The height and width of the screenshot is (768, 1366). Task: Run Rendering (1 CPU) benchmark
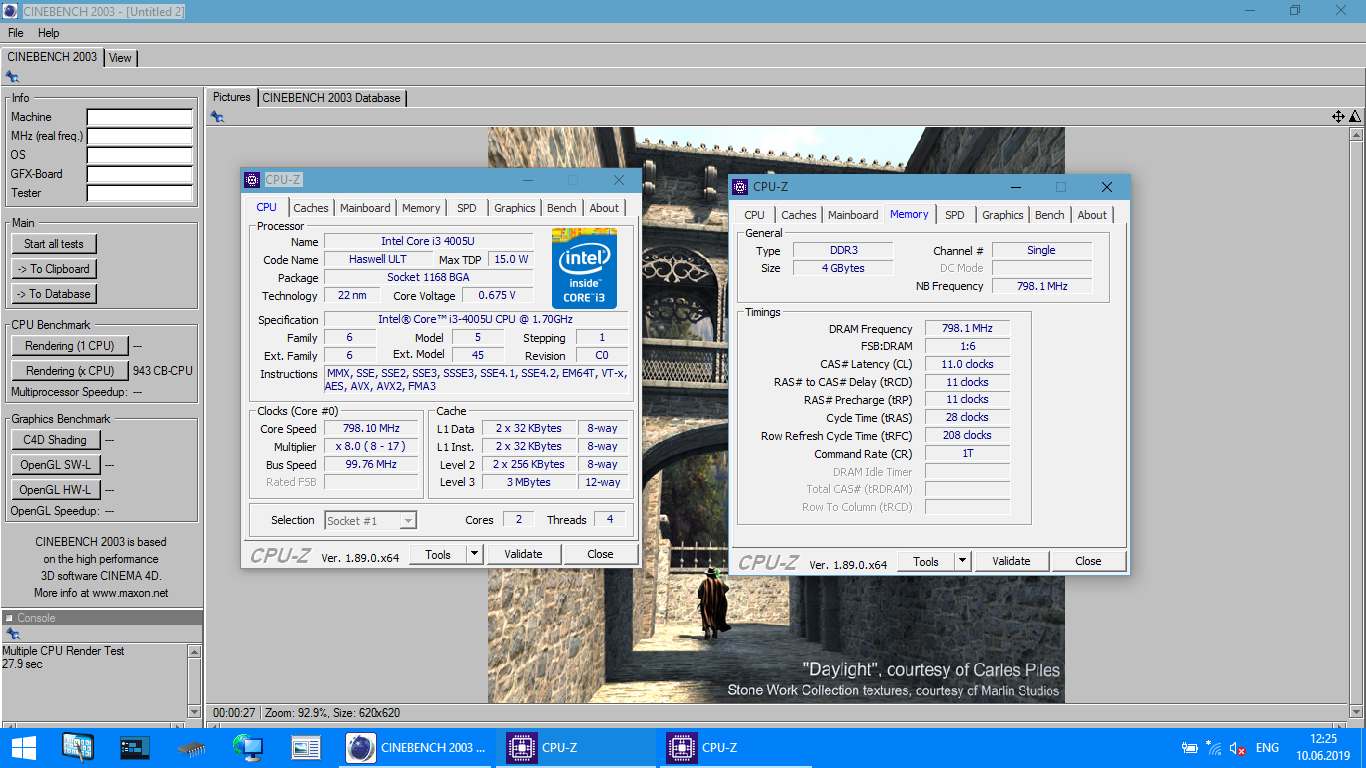click(70, 346)
